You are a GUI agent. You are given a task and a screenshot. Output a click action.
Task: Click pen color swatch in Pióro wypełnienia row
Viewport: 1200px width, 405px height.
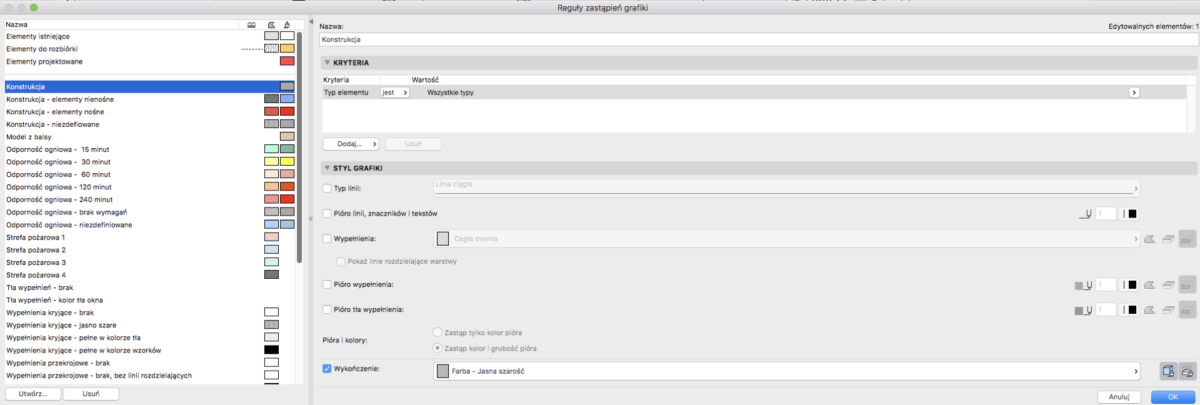pyautogui.click(x=1133, y=285)
